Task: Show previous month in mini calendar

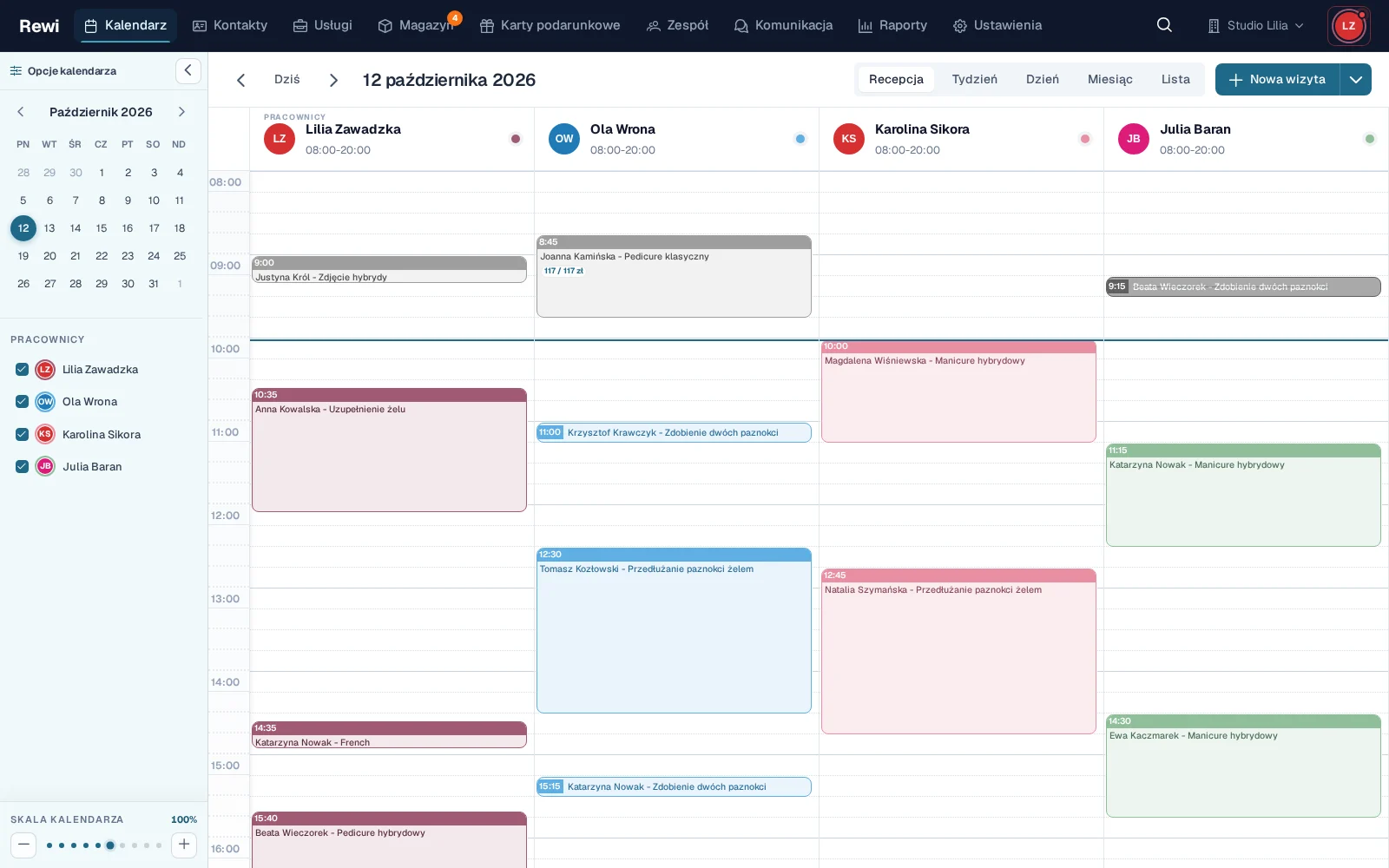Action: (x=21, y=112)
